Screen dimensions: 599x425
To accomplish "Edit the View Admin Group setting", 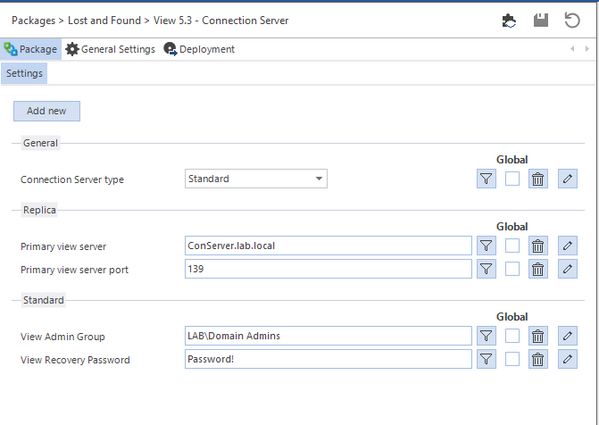I will (x=567, y=336).
